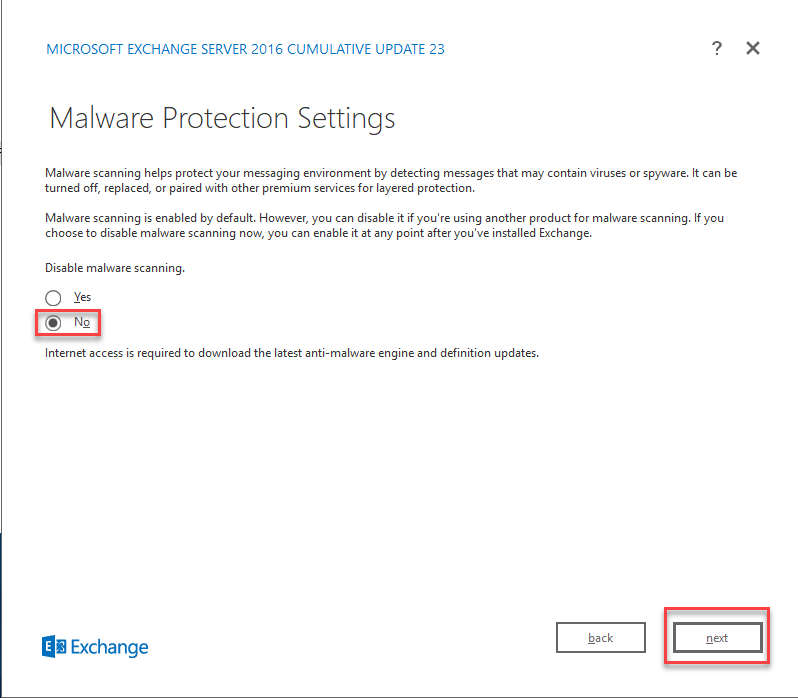The image size is (798, 698).
Task: Click the 'No' option label text
Action: [x=82, y=323]
